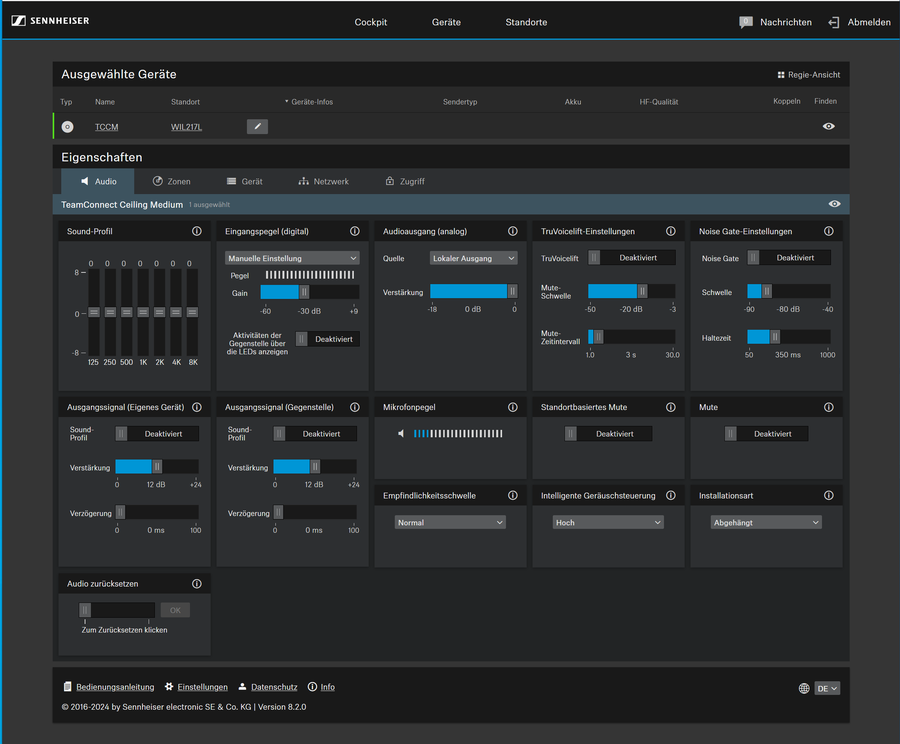
Task: Open the Datenschutz link
Action: [274, 687]
